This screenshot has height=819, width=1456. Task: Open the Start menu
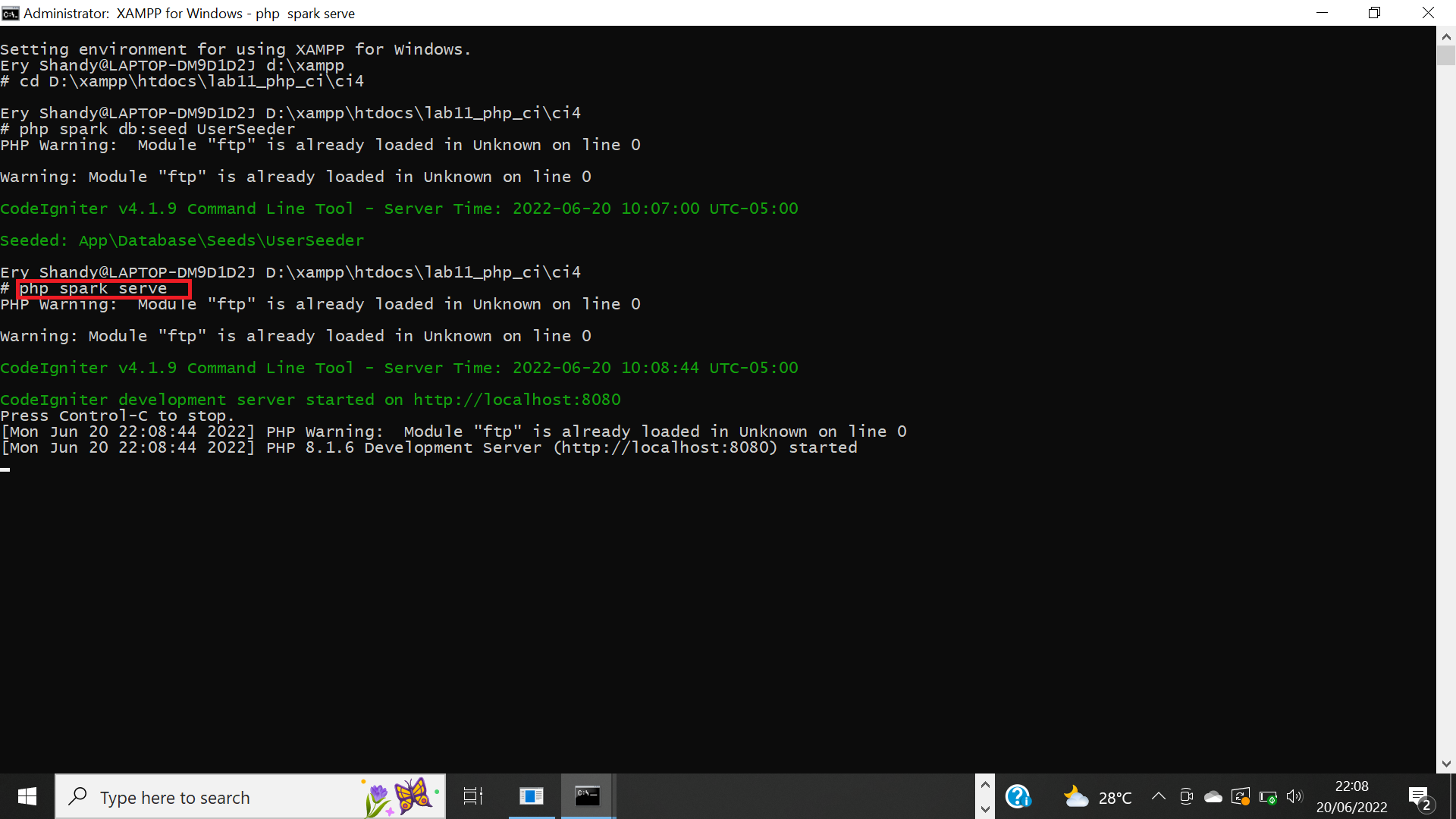point(27,796)
